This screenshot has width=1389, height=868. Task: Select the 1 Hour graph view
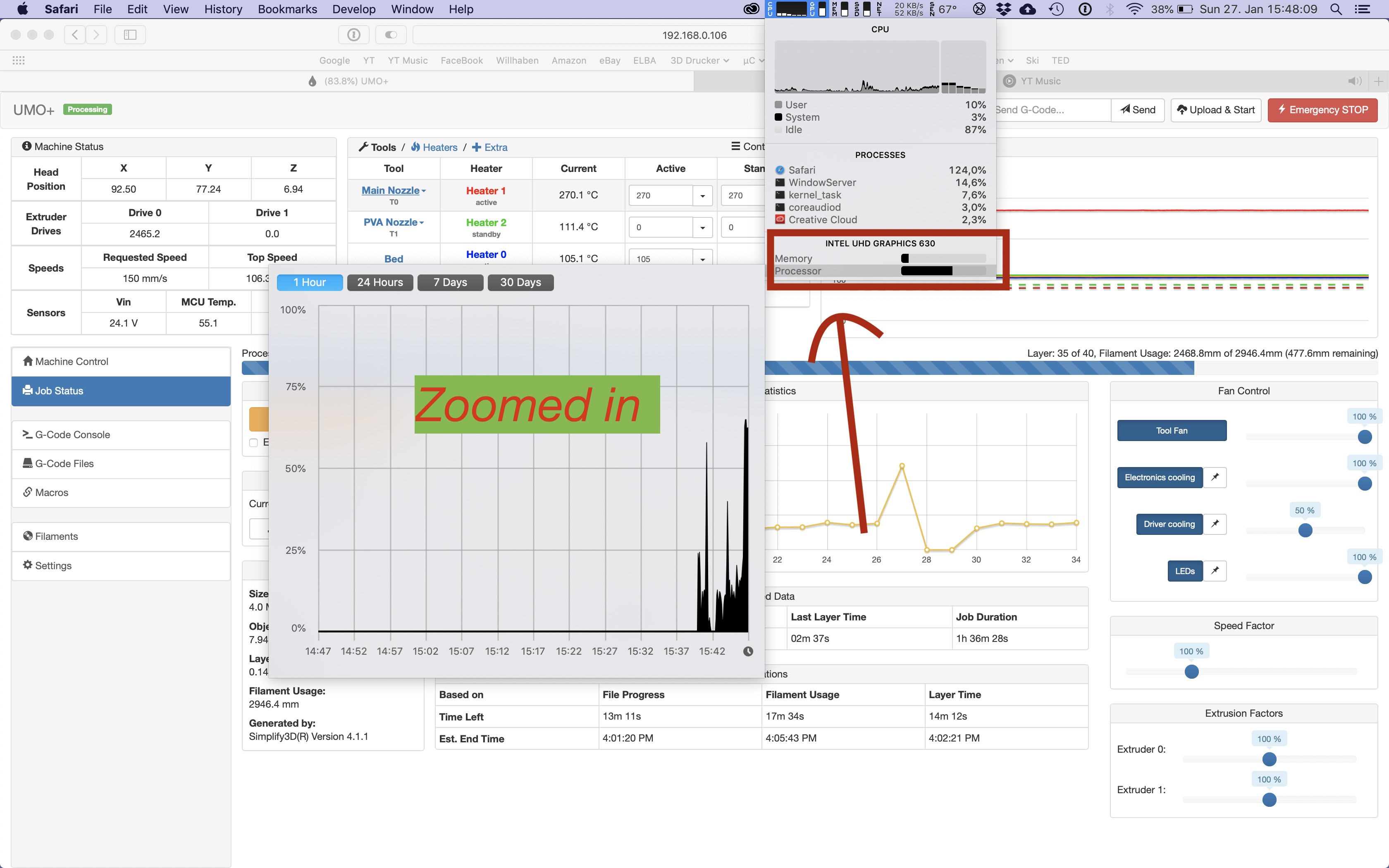coord(310,282)
